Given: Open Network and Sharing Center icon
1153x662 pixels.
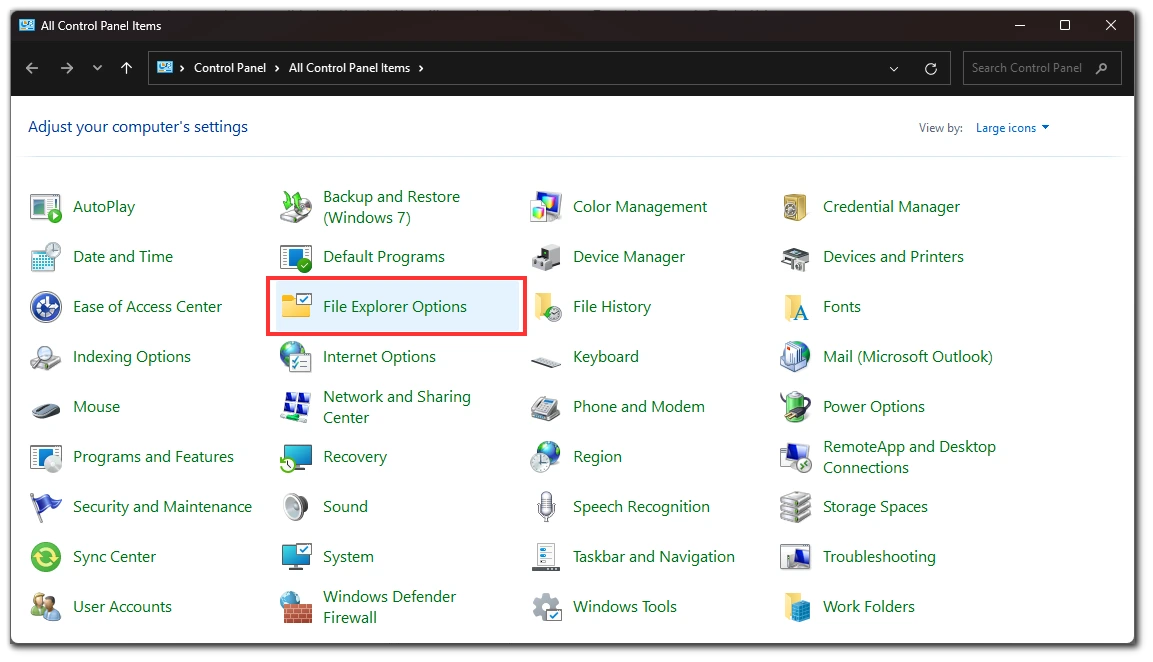Looking at the screenshot, I should pos(296,407).
